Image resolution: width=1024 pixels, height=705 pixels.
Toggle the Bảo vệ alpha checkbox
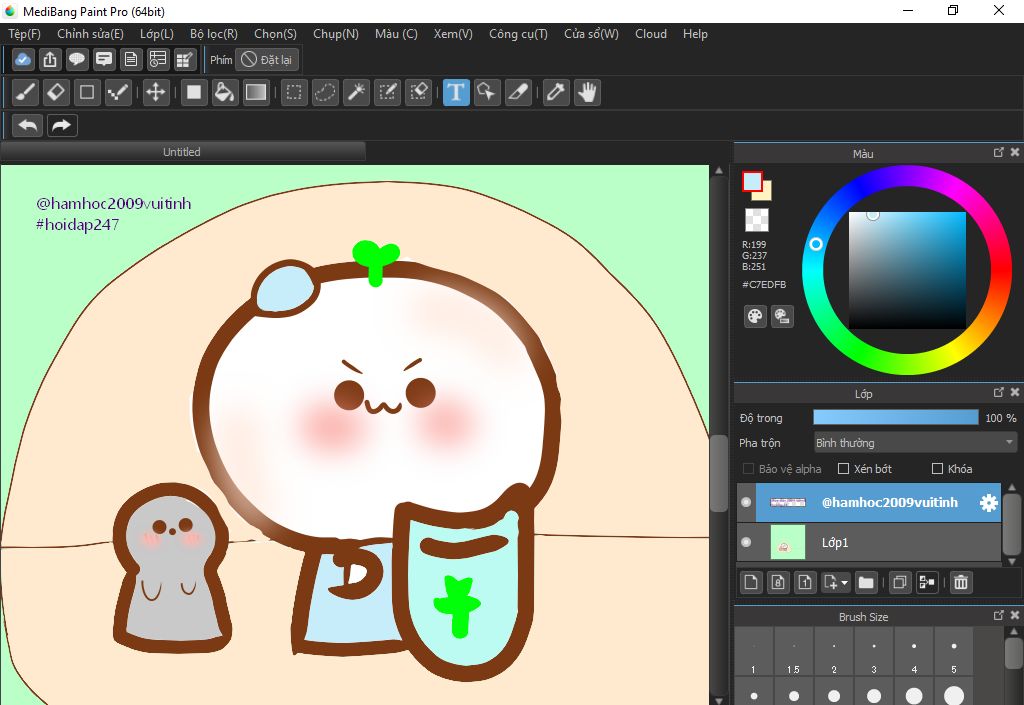pos(749,469)
